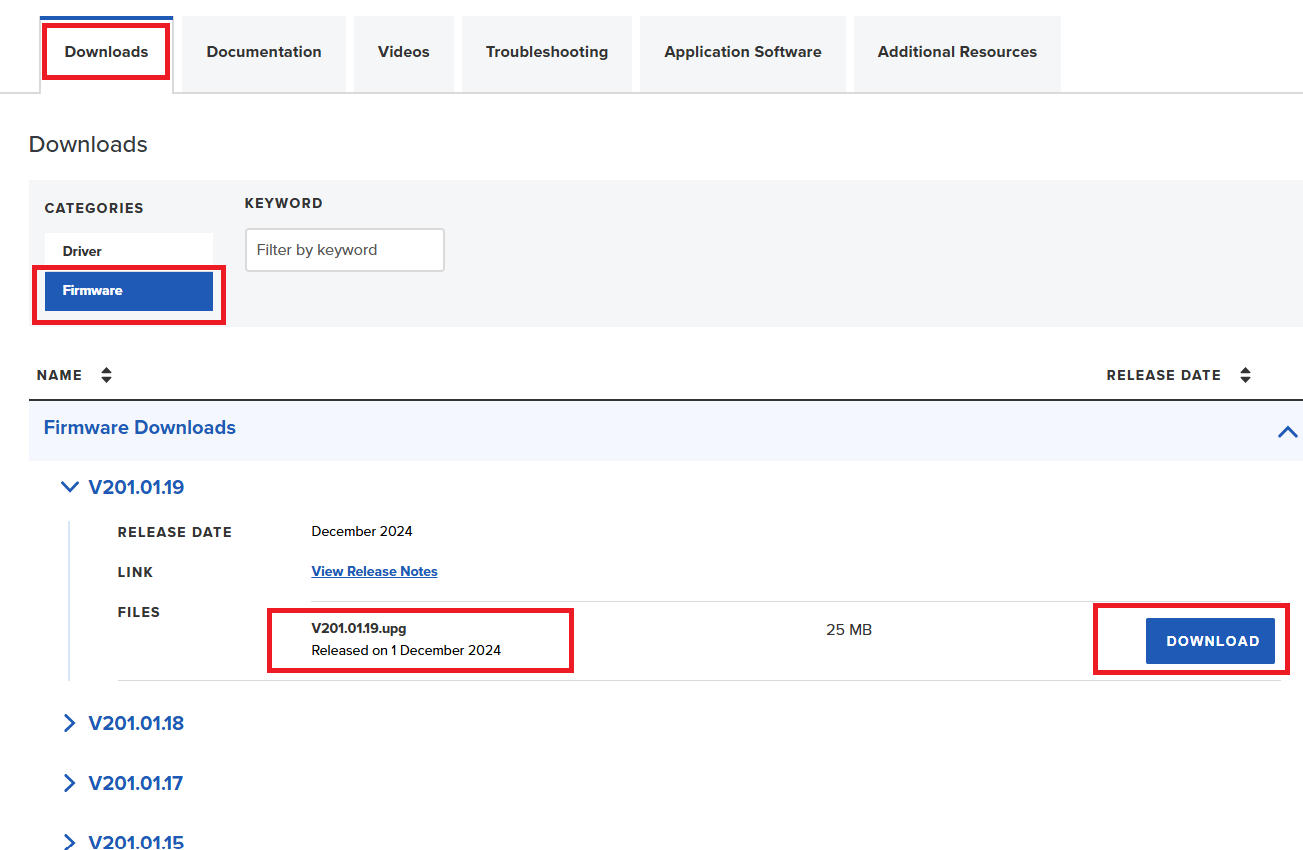Click the V201.01.19.upg file name
Screen dimensions: 1303x850
(x=359, y=629)
